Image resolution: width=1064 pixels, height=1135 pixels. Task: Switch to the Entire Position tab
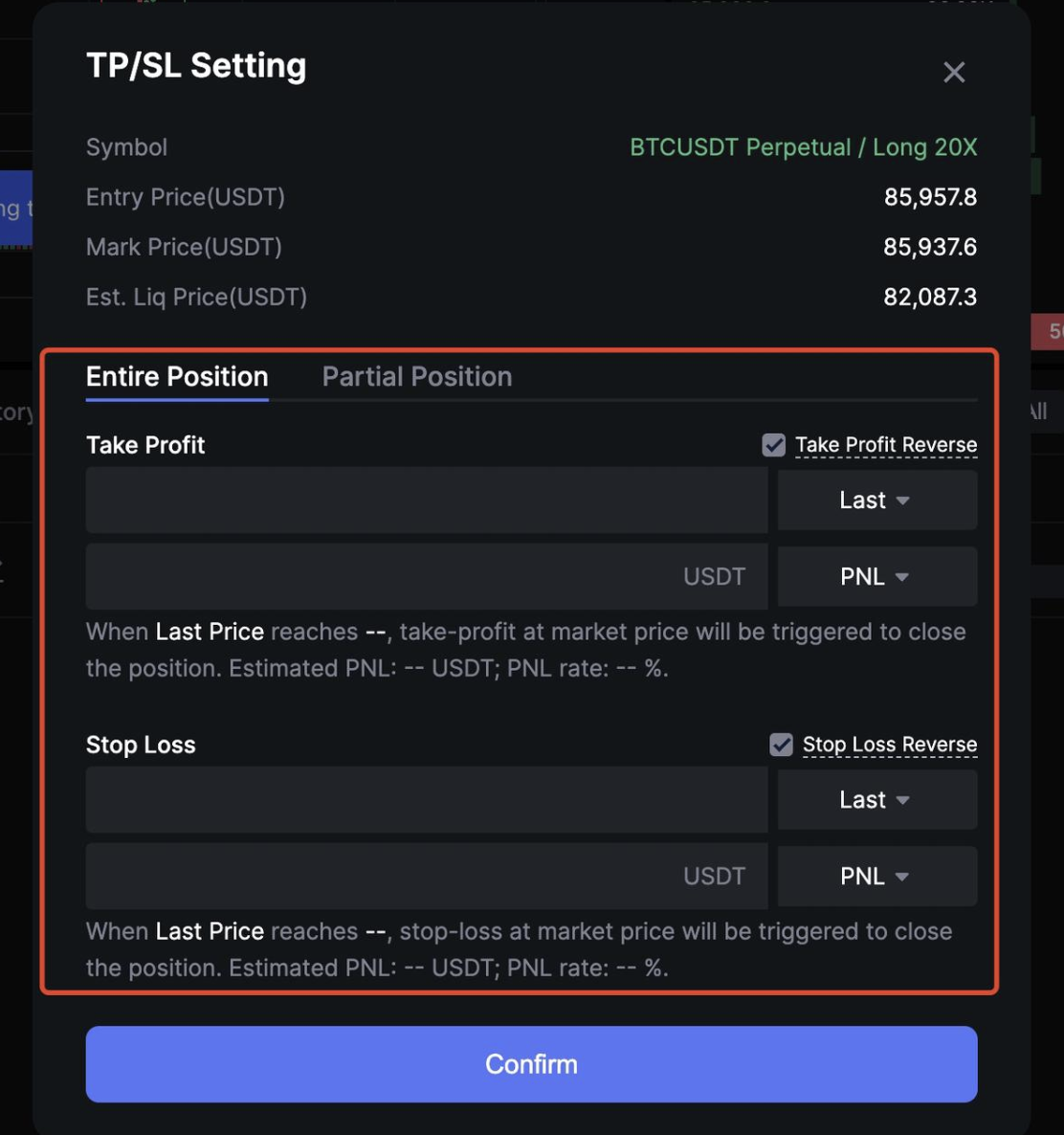click(177, 376)
